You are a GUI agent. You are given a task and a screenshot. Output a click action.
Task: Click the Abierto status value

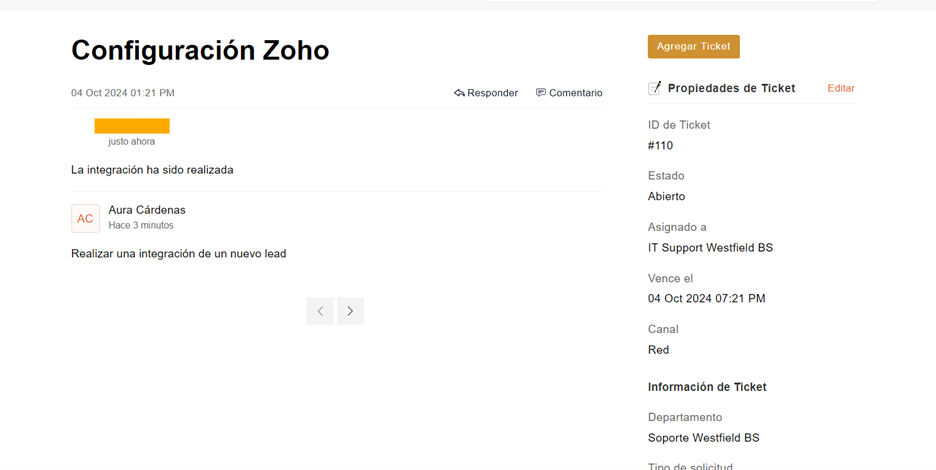pos(666,196)
